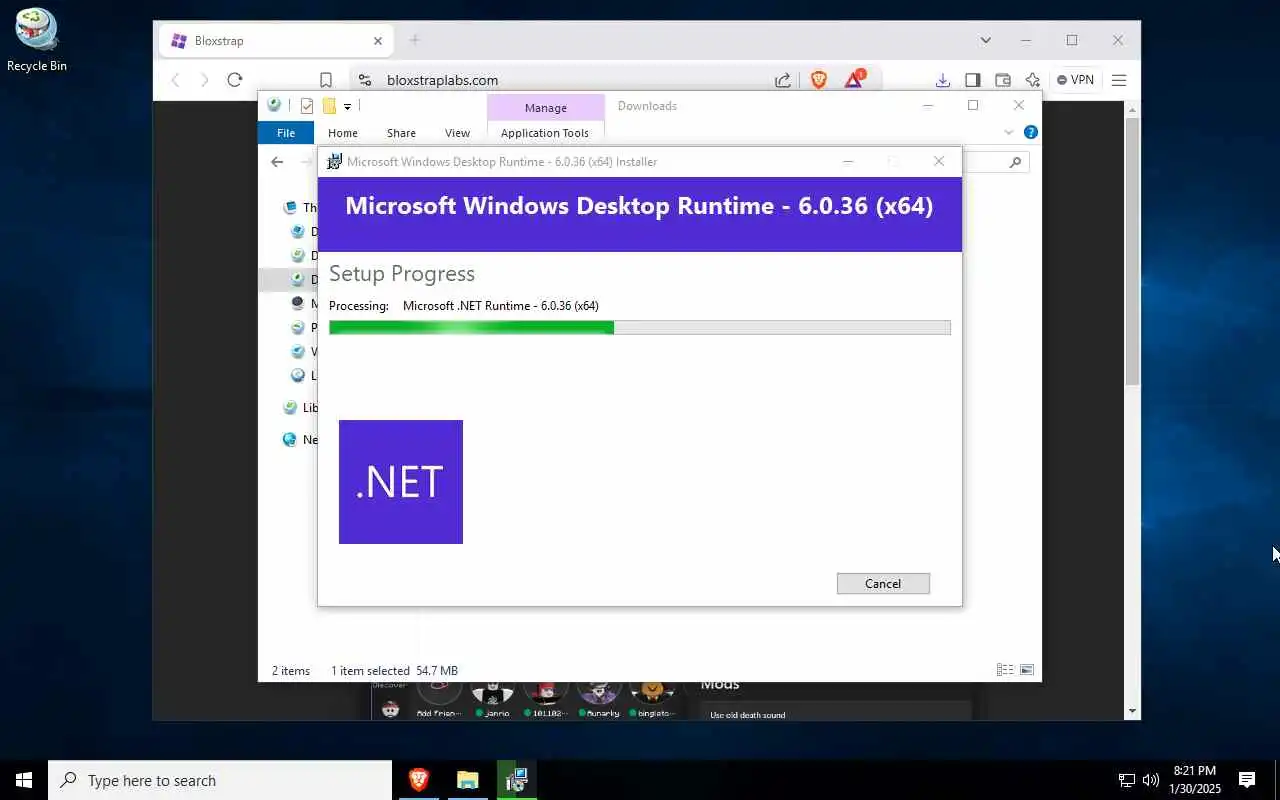Click the browser page vertical scrollbar
Viewport: 1280px width, 800px height.
pos(1132,250)
